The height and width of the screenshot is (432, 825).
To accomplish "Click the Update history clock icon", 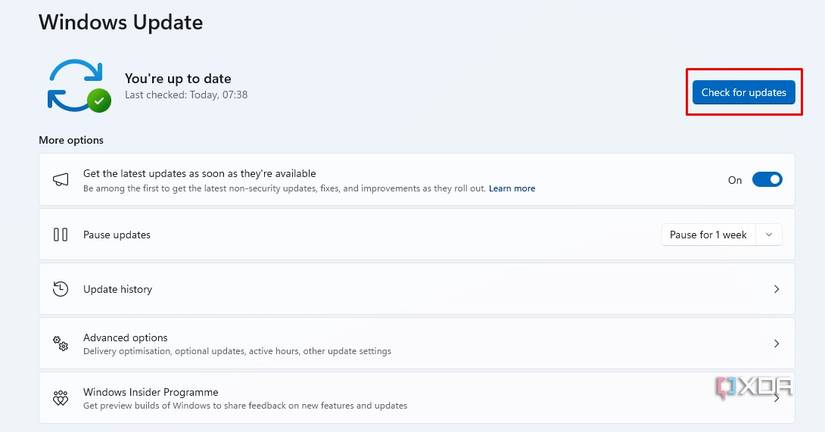I will click(x=61, y=289).
